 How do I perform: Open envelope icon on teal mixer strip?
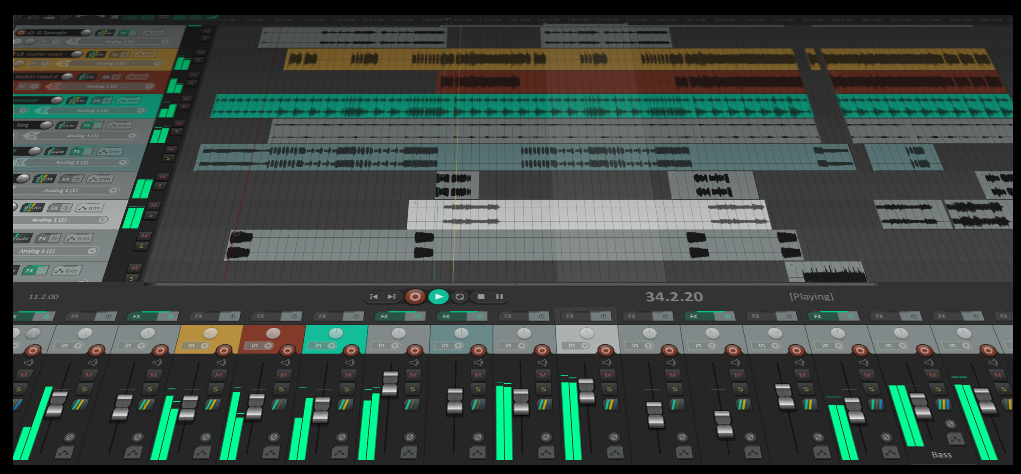339,452
